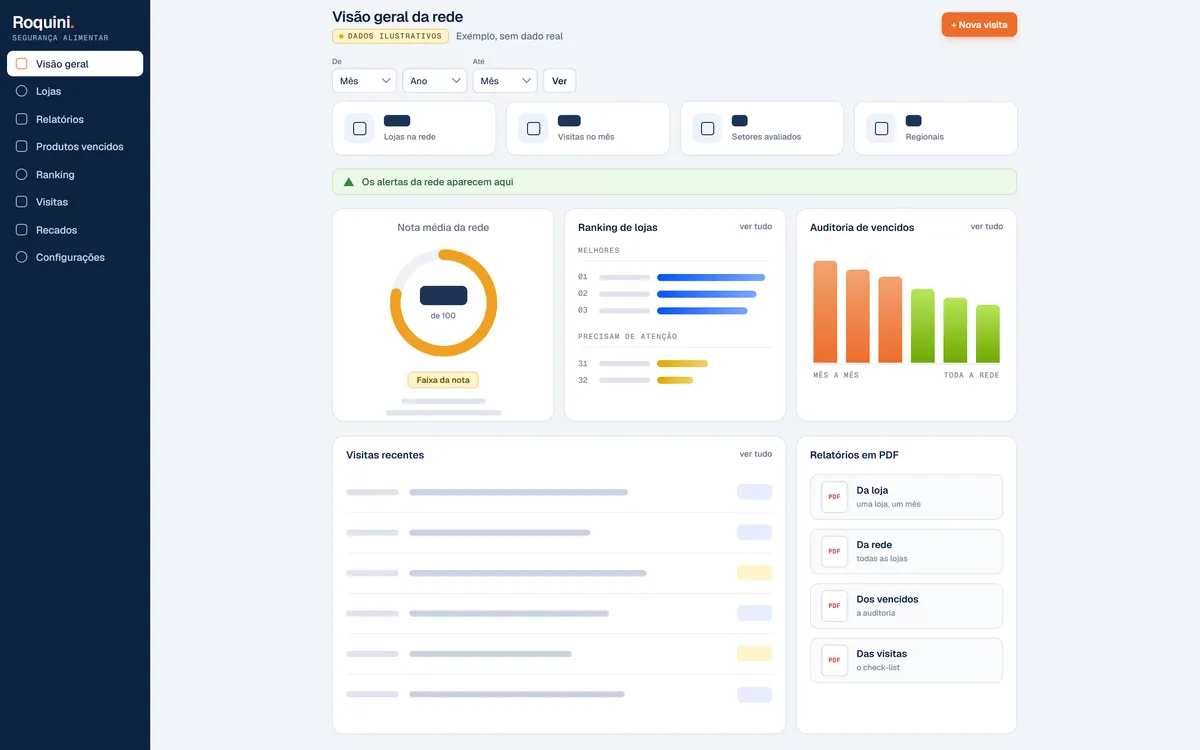Click the Setores avaliados card icon
Screen dimensions: 1200x750
(x=708, y=128)
